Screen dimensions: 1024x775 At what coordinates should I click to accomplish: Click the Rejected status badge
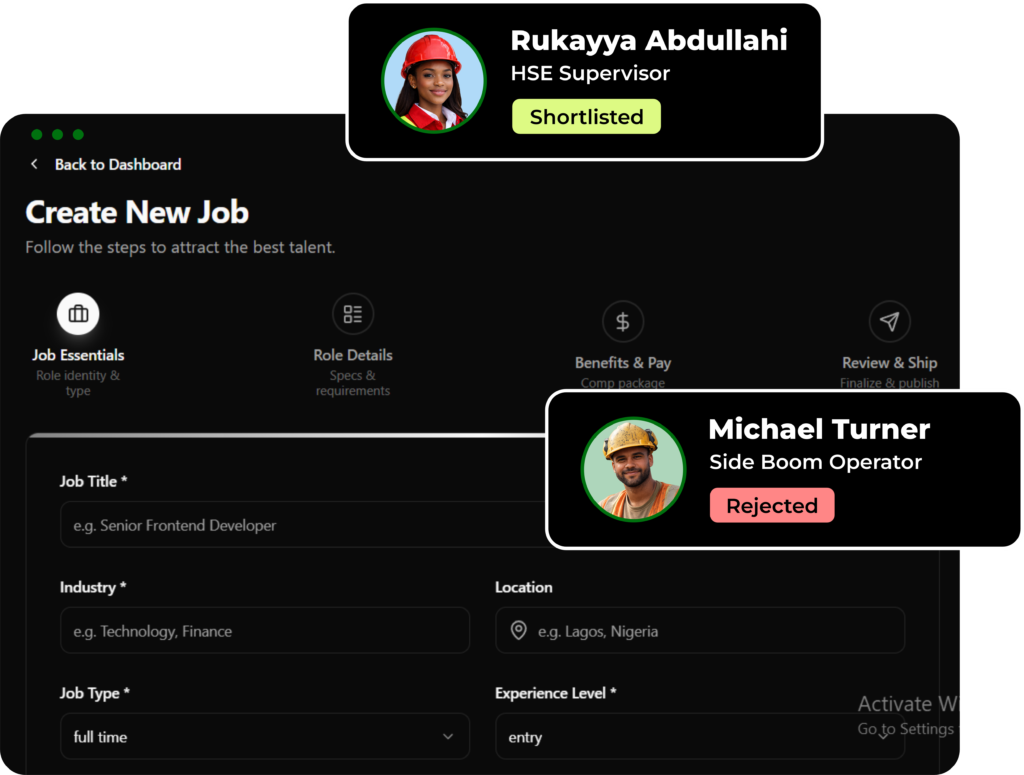(x=772, y=506)
